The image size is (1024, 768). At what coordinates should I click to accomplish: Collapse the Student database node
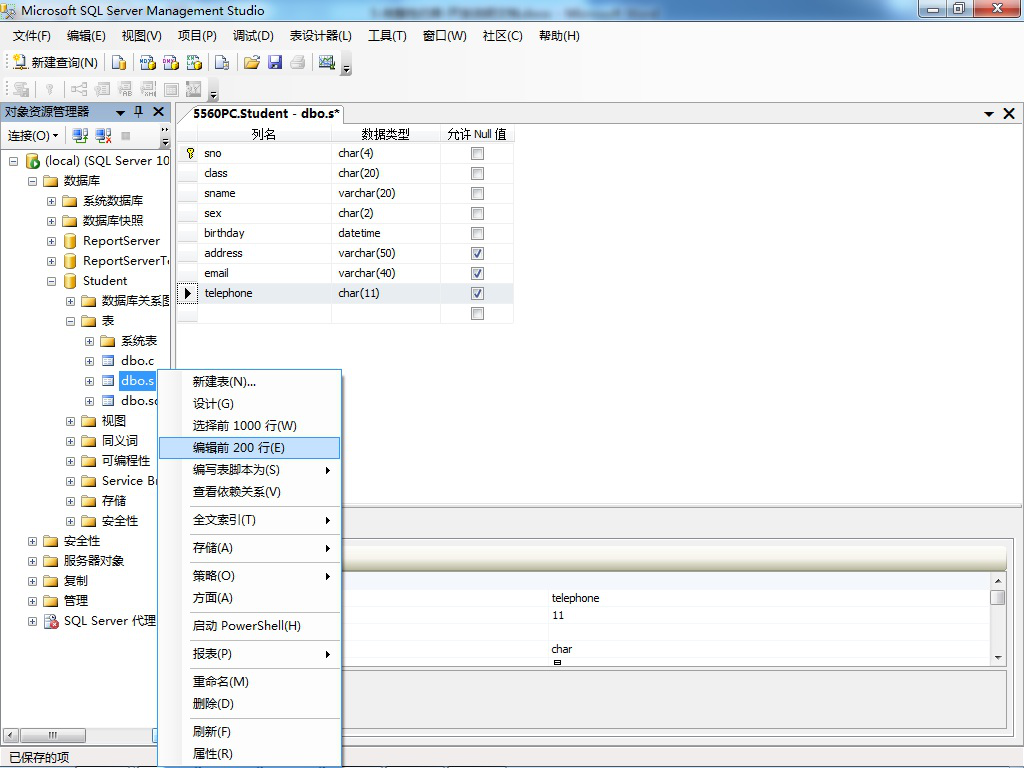pos(51,281)
